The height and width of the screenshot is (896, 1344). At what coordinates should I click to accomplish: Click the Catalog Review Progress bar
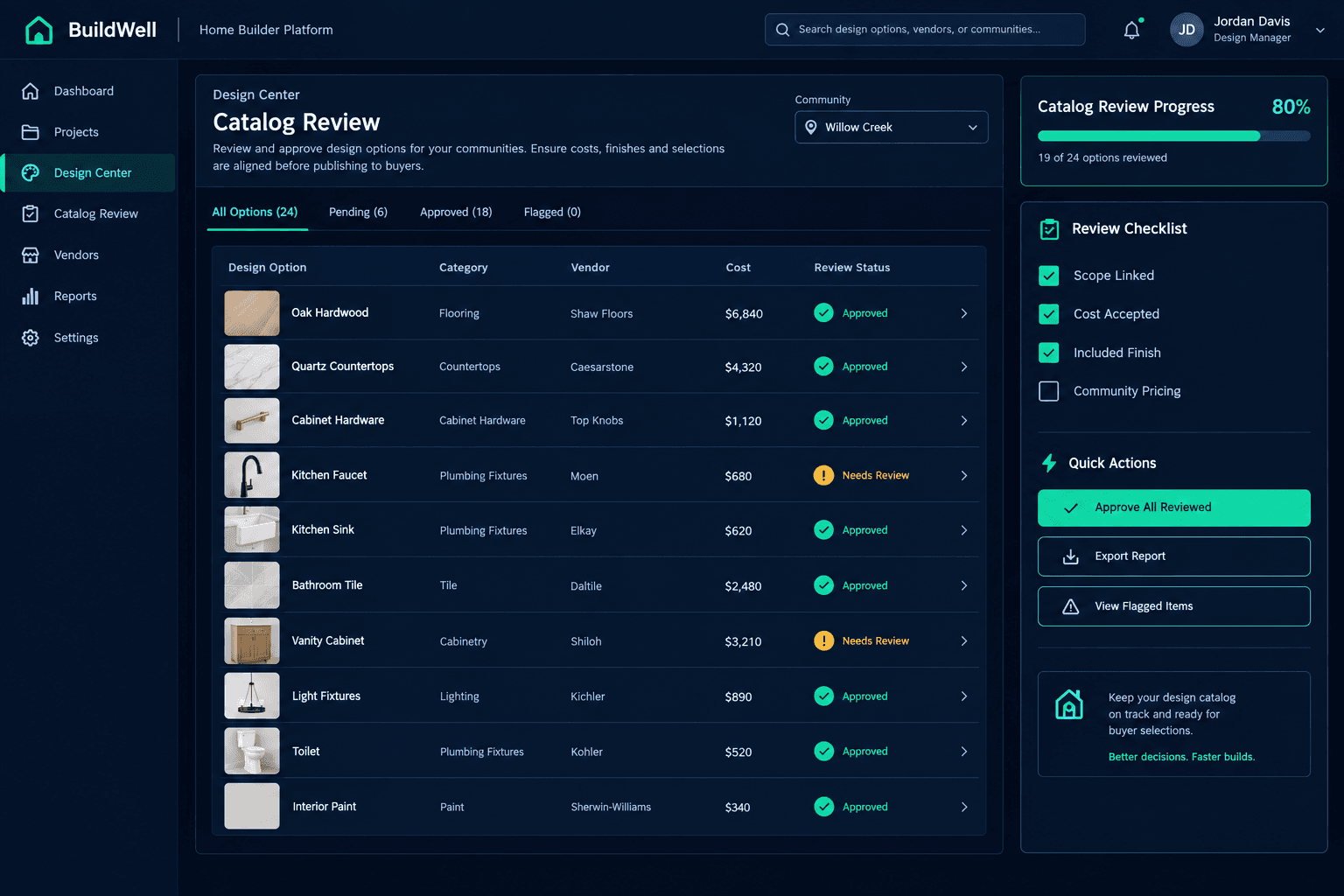[1173, 136]
